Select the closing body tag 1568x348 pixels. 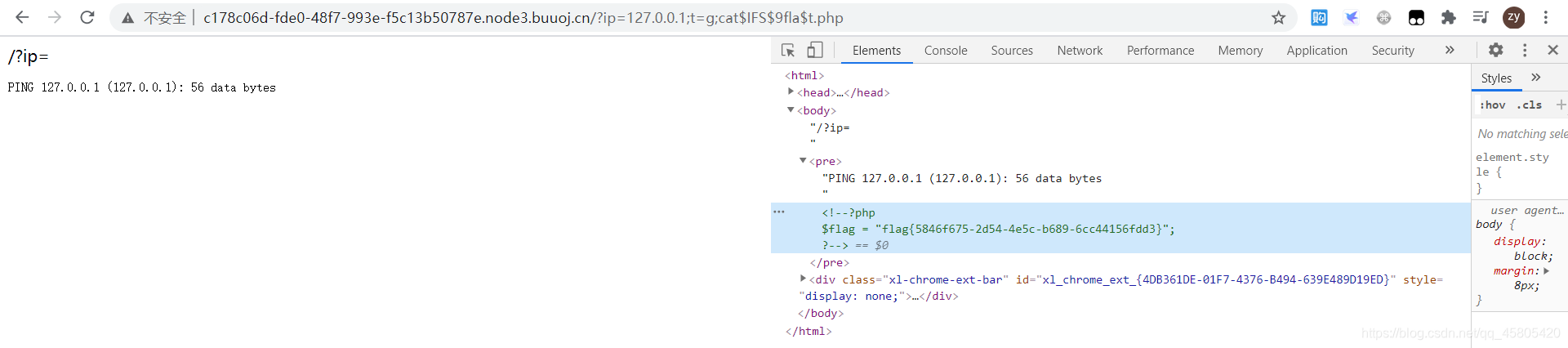821,313
